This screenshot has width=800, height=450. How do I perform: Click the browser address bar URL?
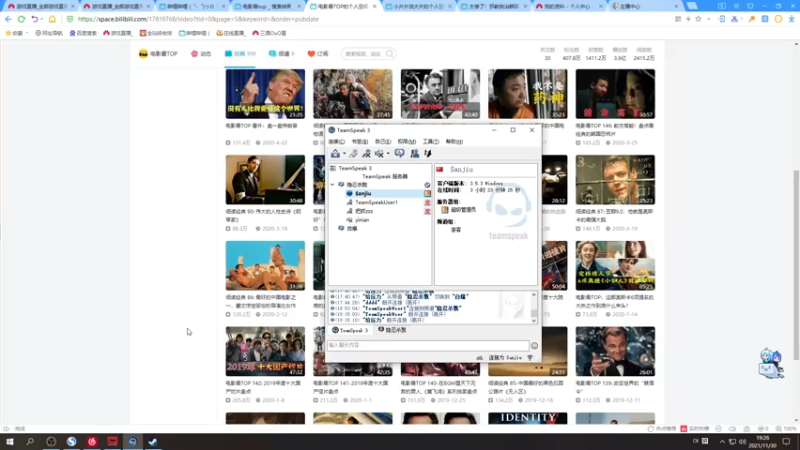pos(198,19)
